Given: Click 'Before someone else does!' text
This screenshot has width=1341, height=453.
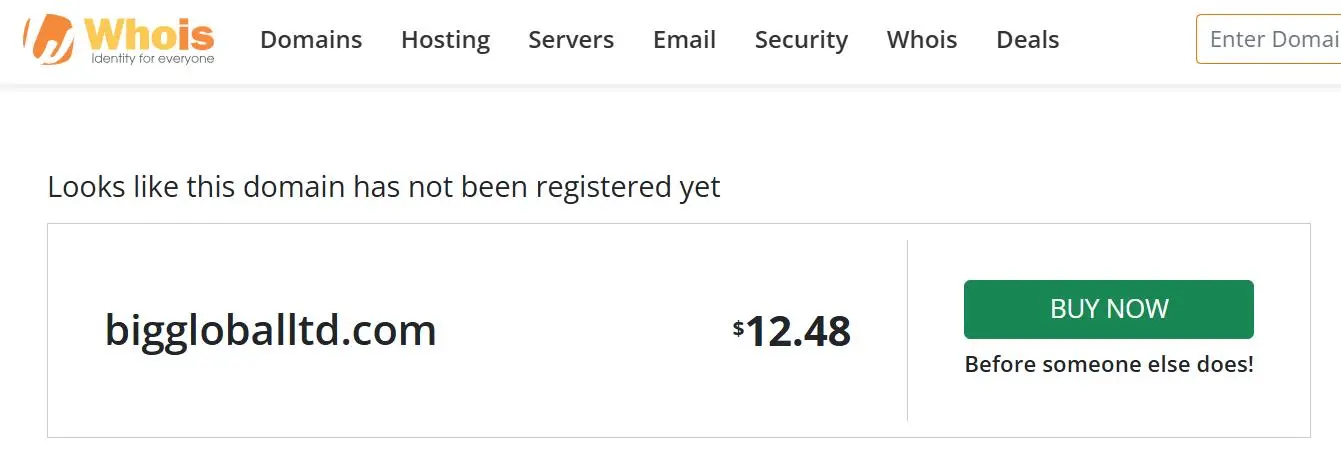Looking at the screenshot, I should tap(1109, 364).
